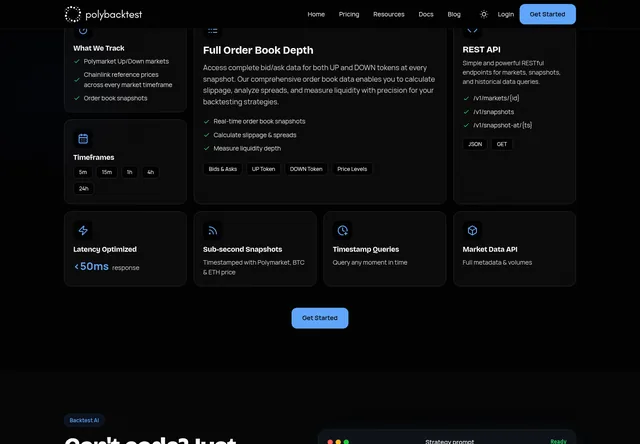
Task: Click the GET tag in REST API card
Action: (x=502, y=144)
